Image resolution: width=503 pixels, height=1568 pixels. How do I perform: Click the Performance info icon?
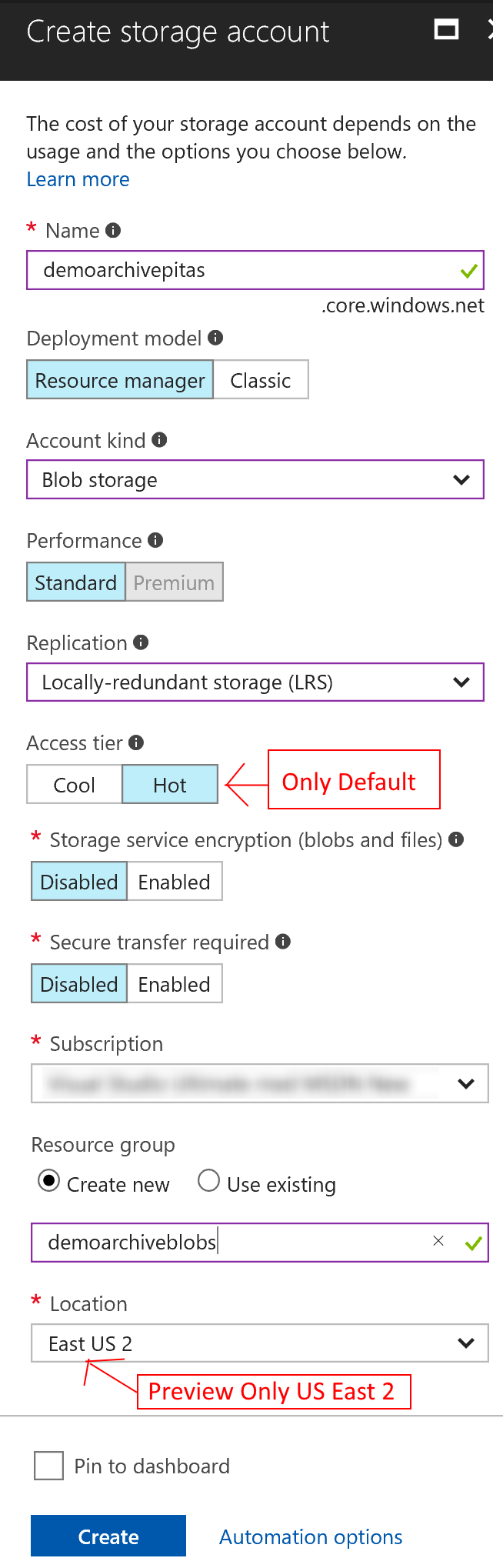pyautogui.click(x=155, y=540)
